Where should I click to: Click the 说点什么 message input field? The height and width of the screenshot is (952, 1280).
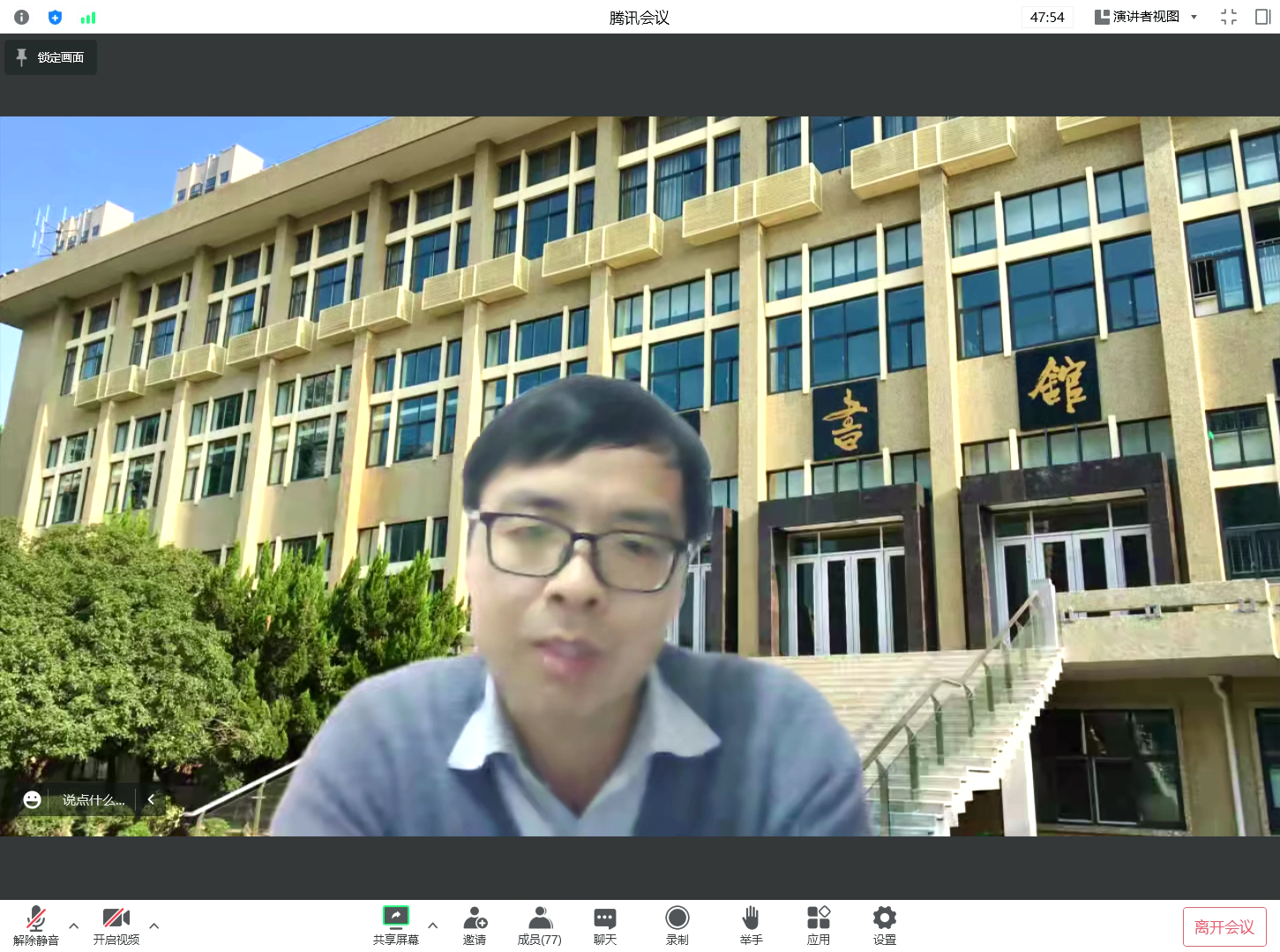pos(94,800)
